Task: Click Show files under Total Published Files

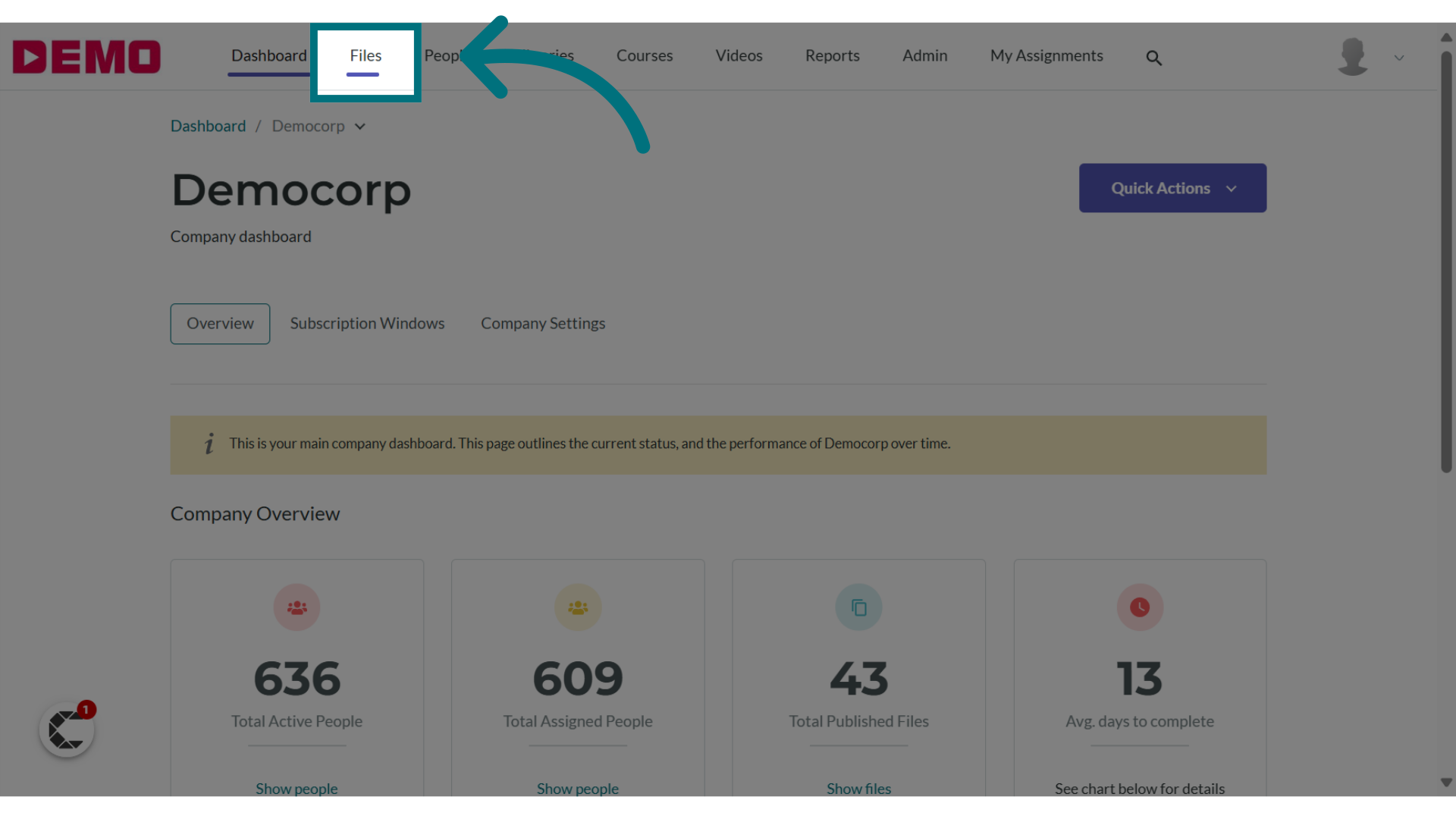Action: coord(858,789)
